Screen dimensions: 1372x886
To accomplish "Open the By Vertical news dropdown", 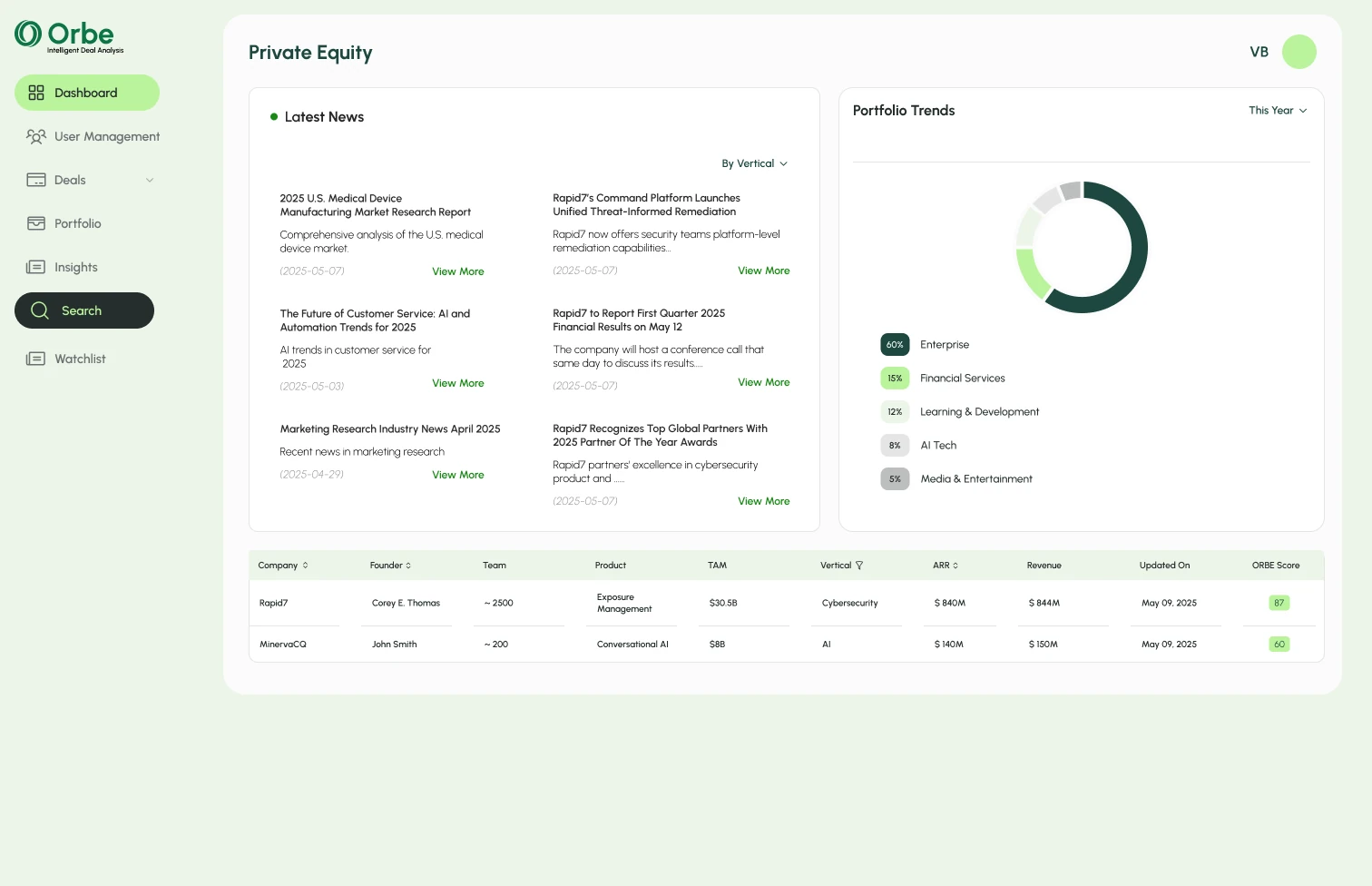I will (755, 163).
